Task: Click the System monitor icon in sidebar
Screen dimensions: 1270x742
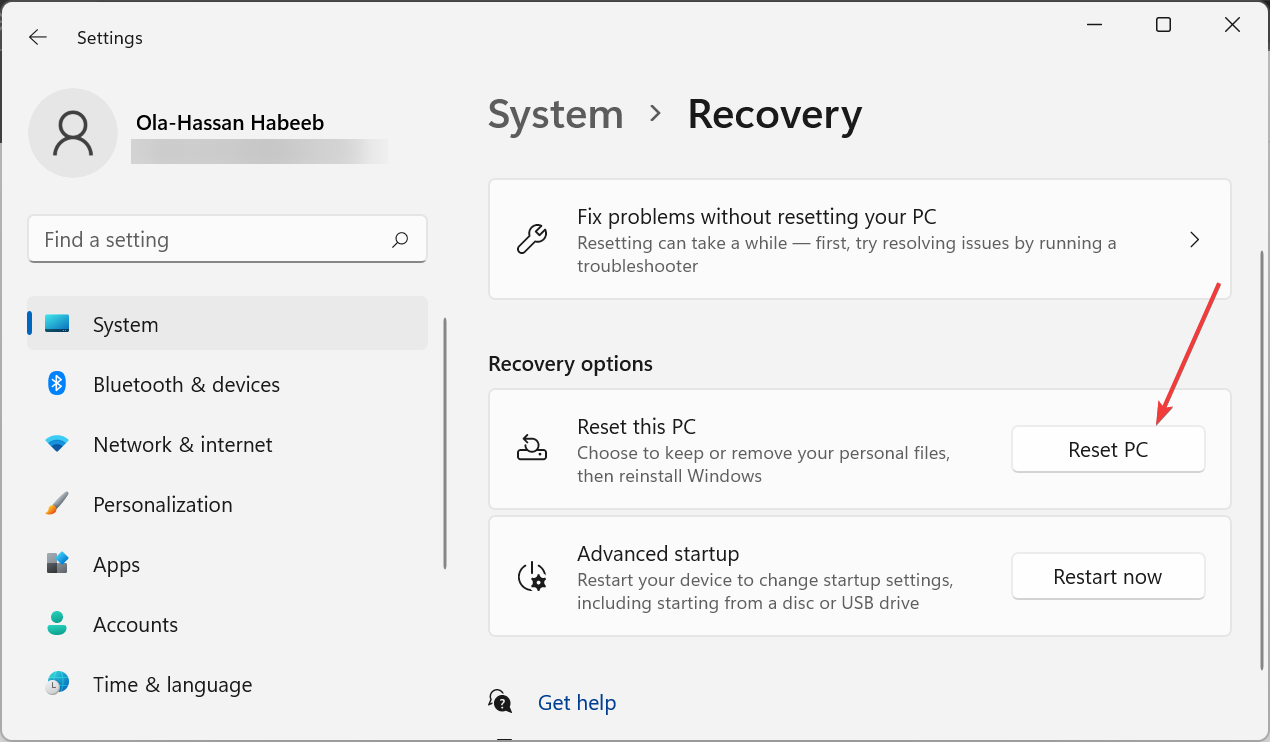Action: [x=57, y=324]
